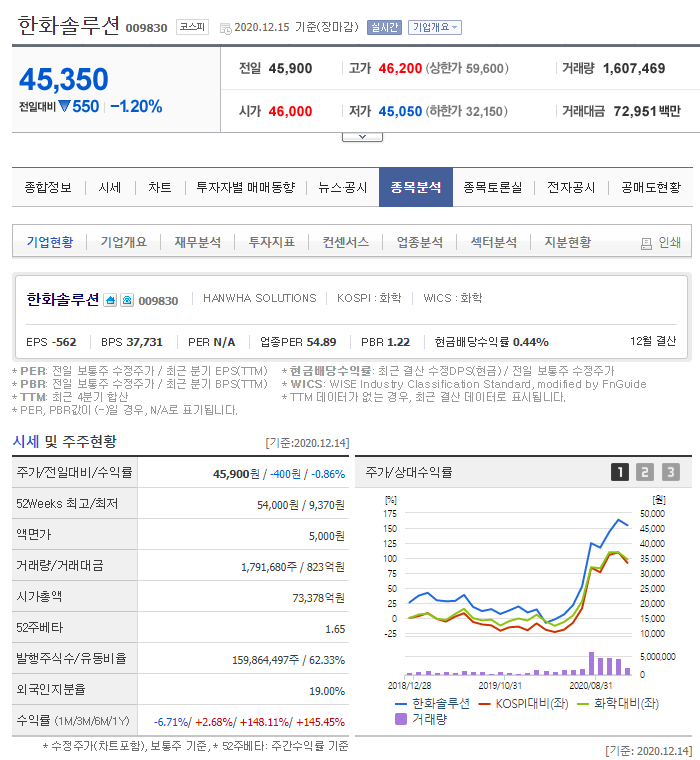
Task: Click the purple 거래량 legend swatch
Action: [x=401, y=719]
